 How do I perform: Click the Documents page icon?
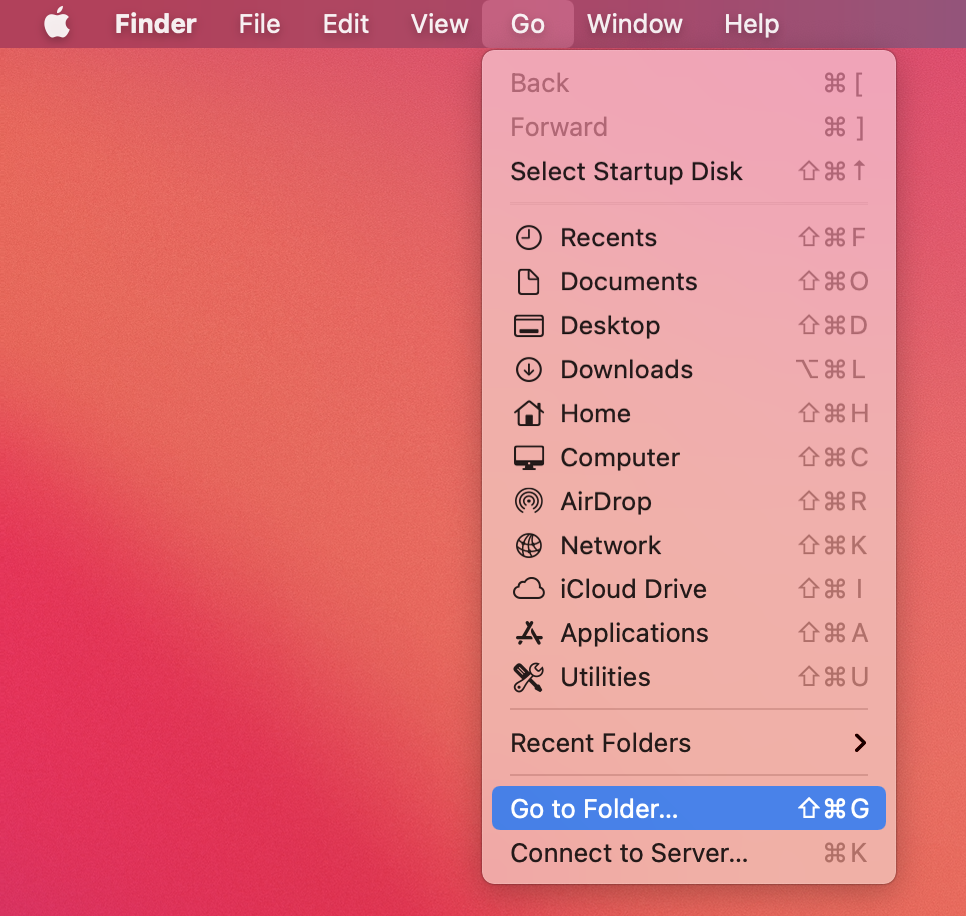click(x=529, y=282)
